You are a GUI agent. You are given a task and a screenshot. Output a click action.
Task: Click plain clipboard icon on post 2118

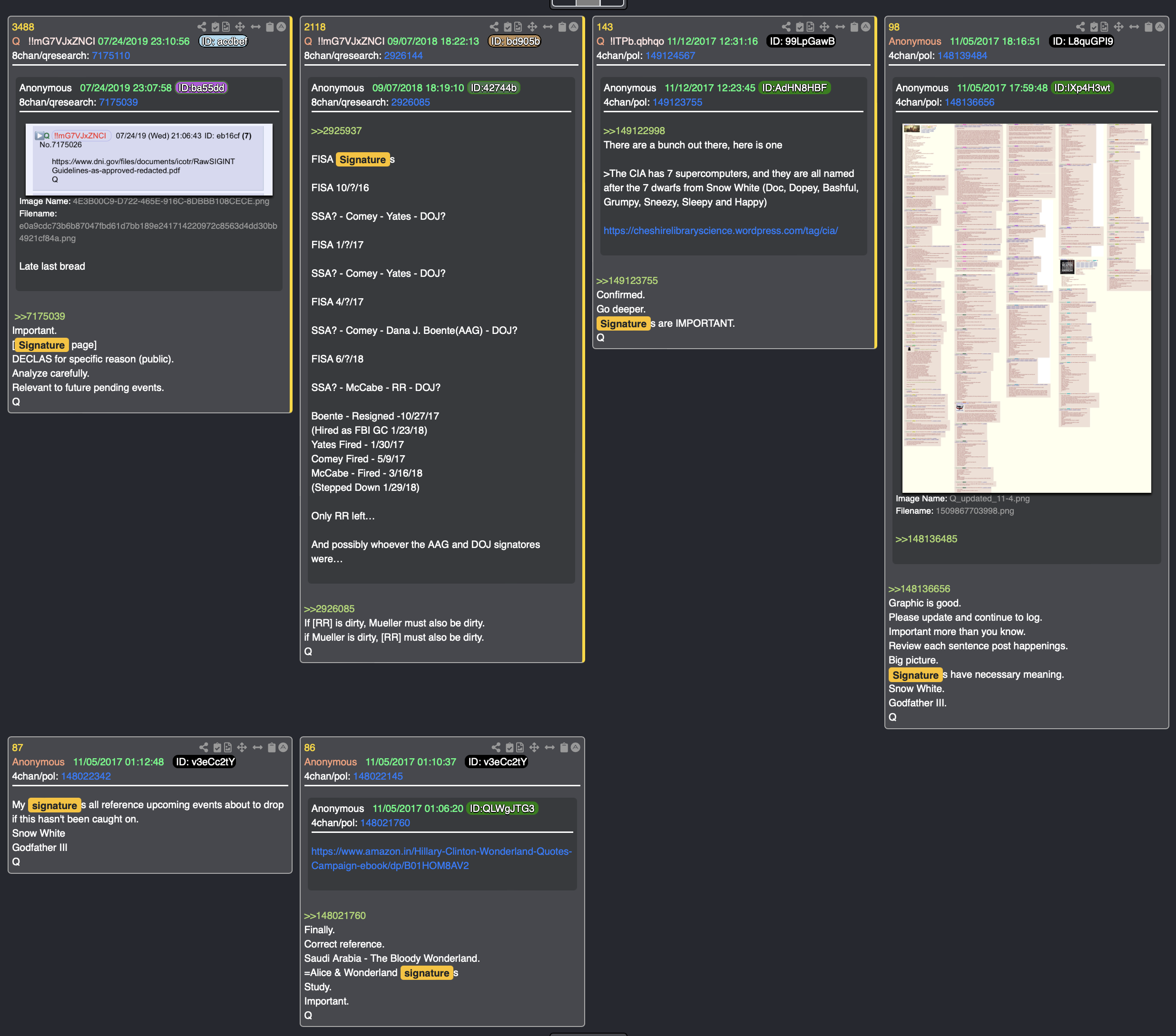pyautogui.click(x=562, y=27)
